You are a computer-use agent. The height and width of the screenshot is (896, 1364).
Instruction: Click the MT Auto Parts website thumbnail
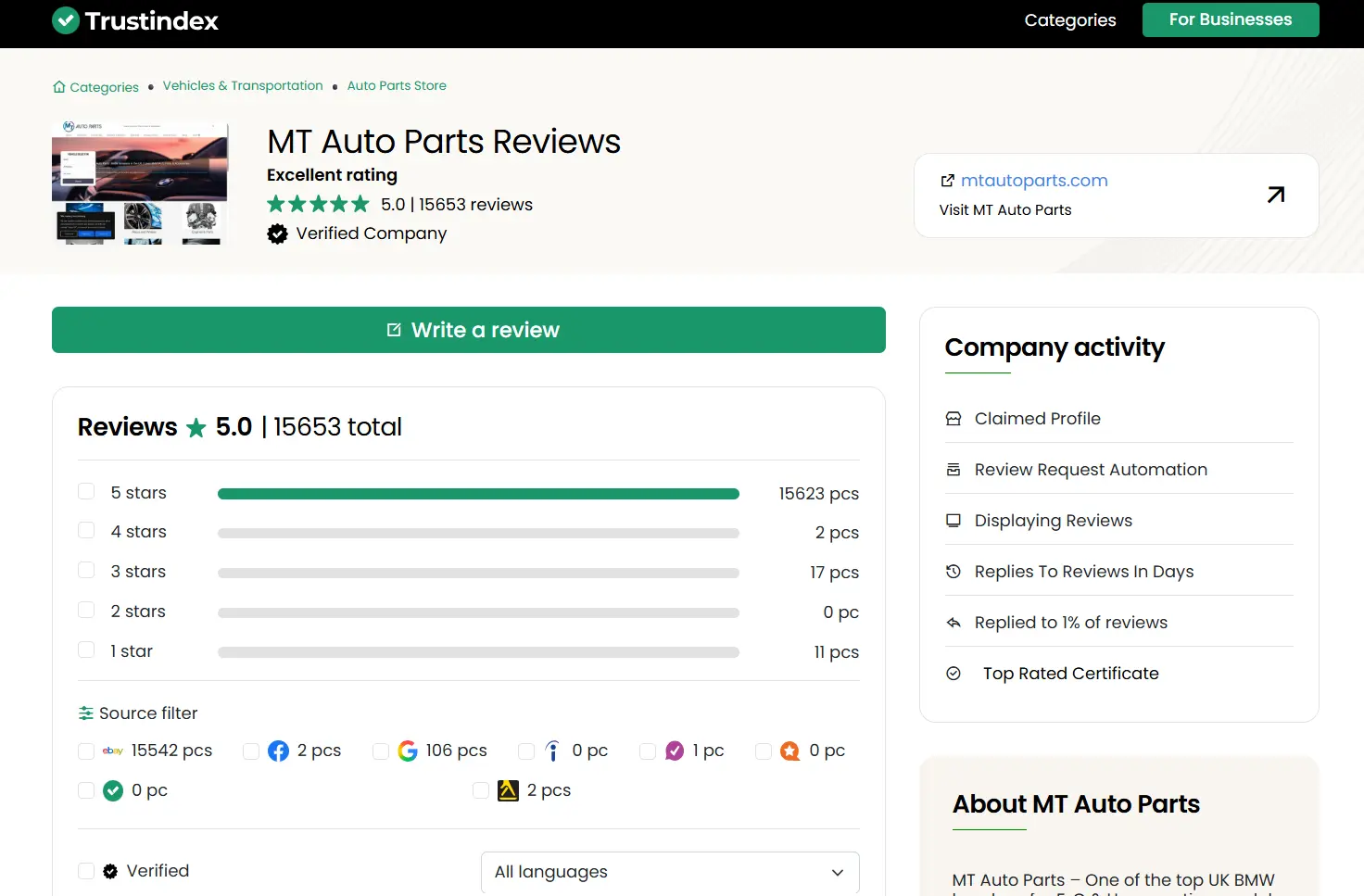(140, 182)
